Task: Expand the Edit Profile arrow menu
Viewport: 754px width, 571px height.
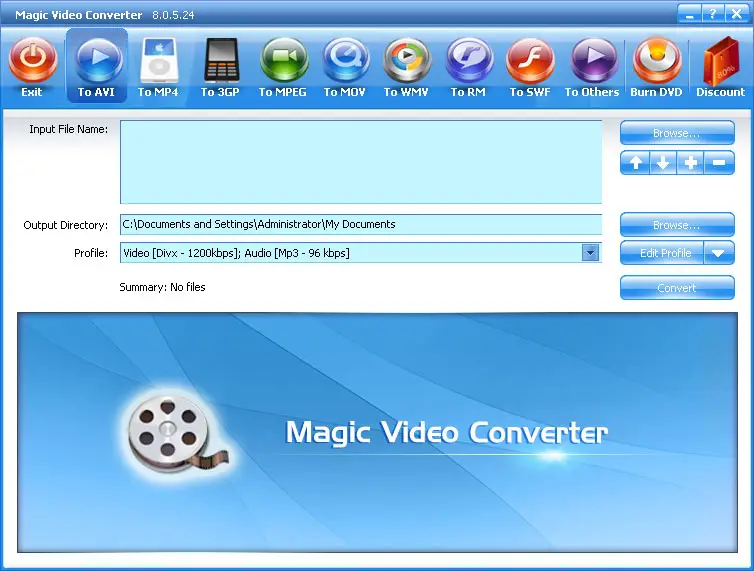Action: click(x=718, y=253)
